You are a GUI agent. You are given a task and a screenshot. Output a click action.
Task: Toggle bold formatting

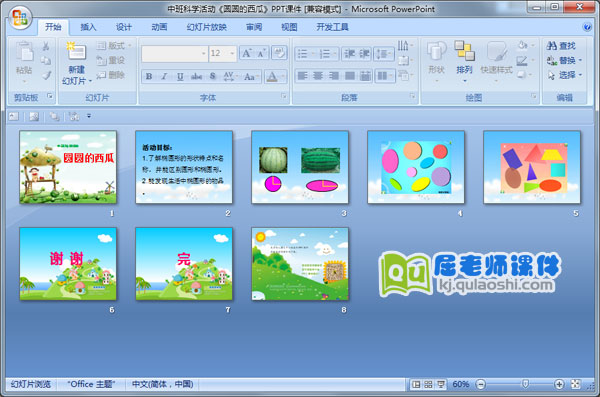(149, 77)
